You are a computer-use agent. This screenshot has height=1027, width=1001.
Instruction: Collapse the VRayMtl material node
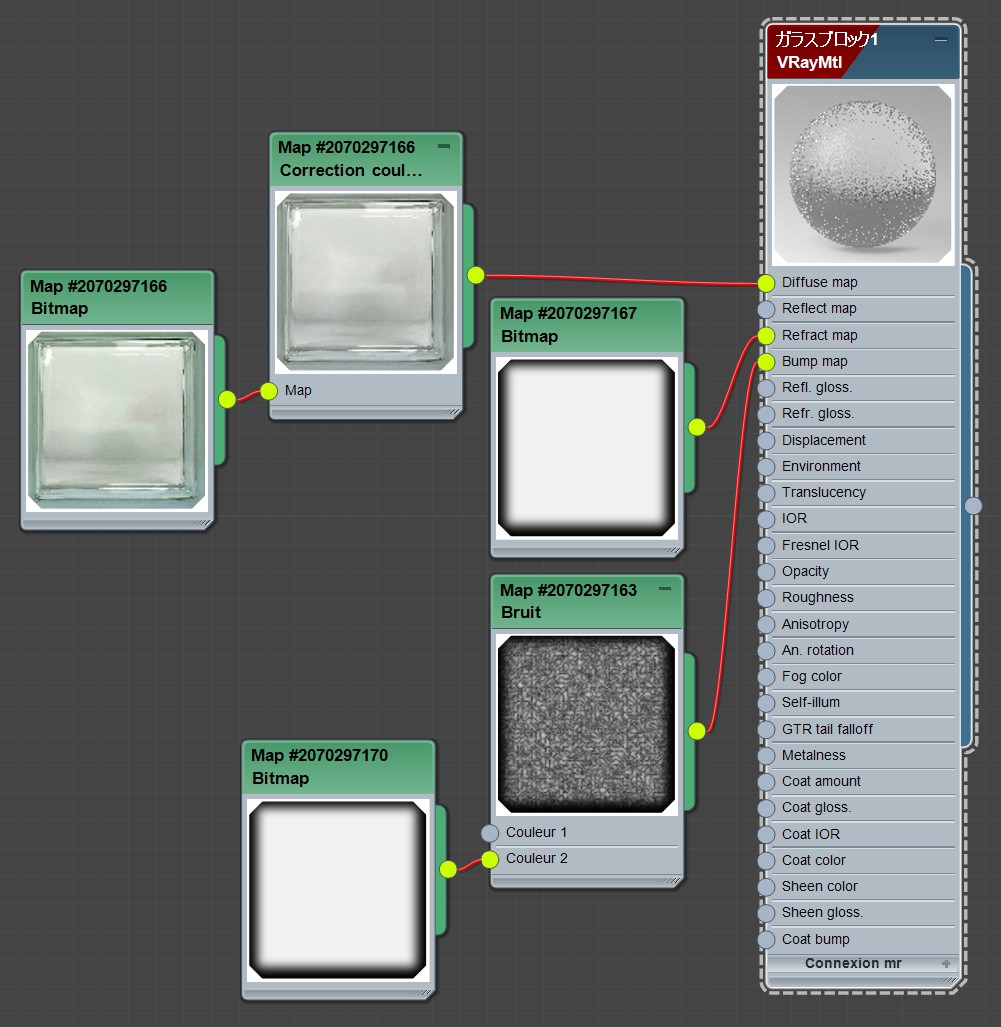click(940, 40)
